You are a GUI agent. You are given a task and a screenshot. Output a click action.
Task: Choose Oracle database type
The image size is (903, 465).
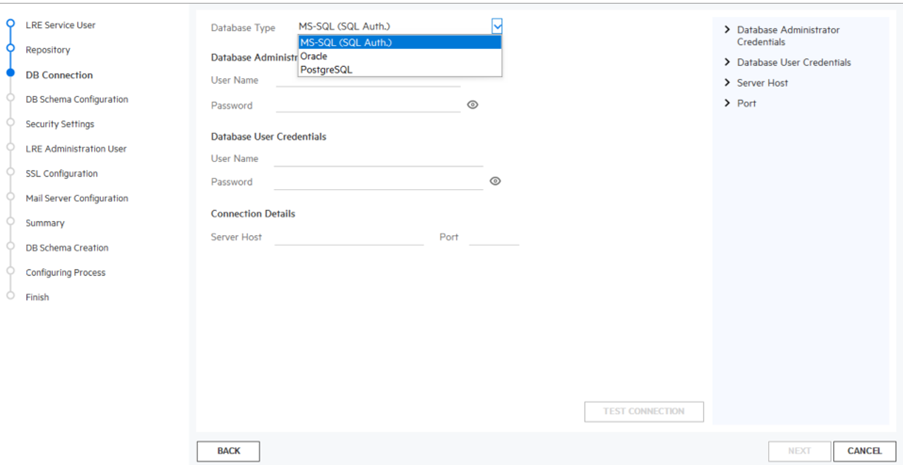point(400,56)
